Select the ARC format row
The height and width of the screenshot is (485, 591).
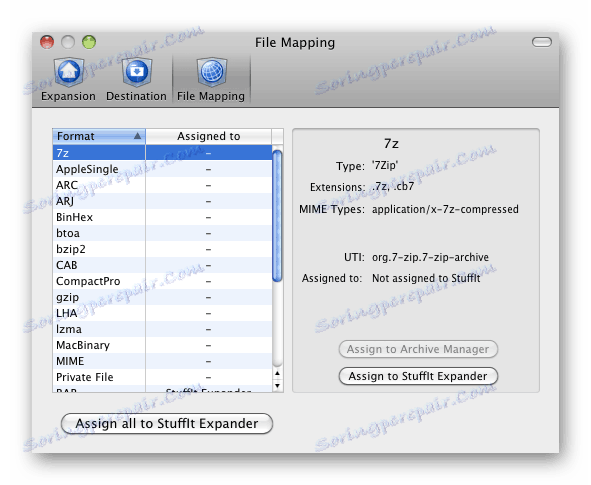[162, 185]
